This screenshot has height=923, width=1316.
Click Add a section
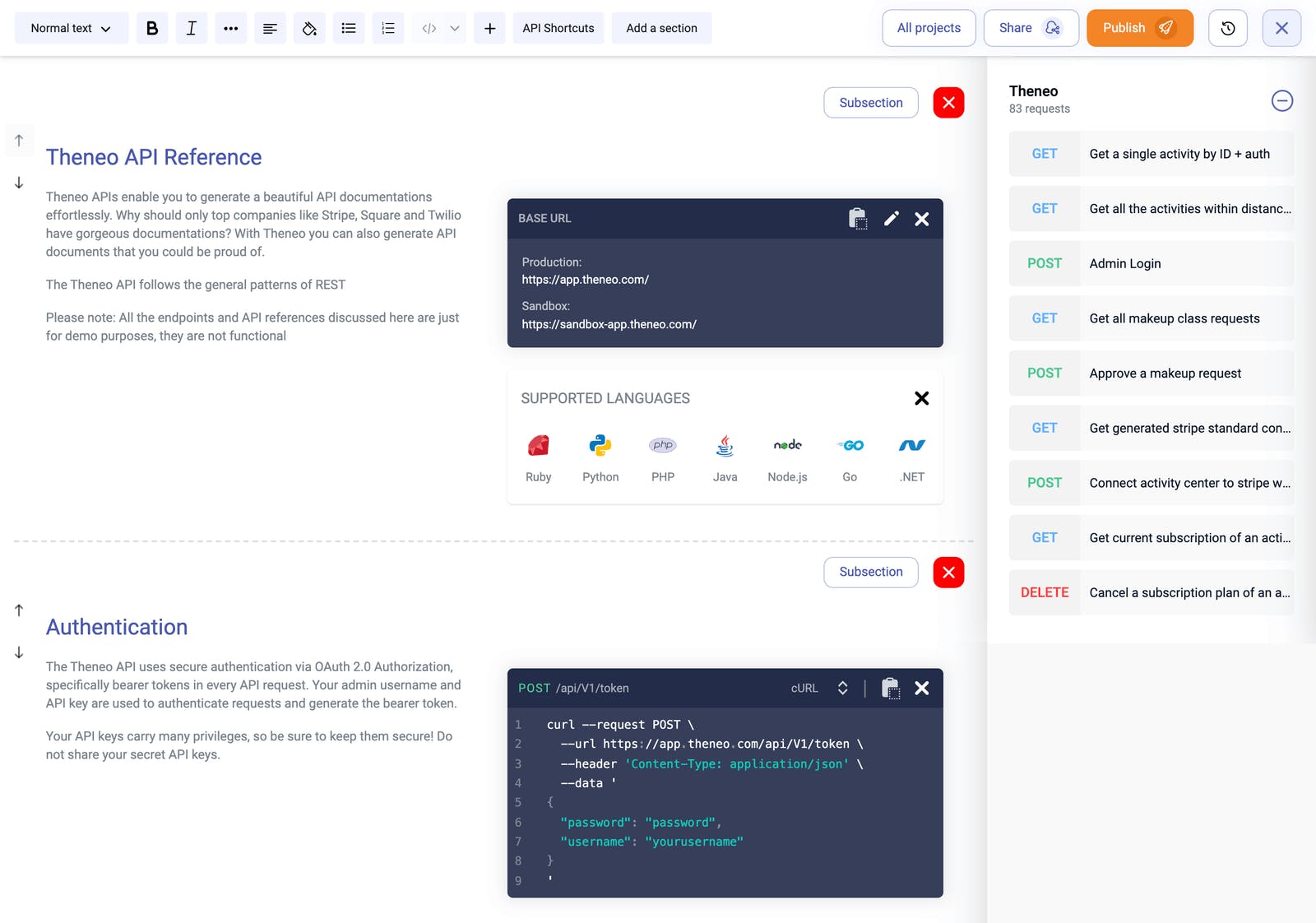pos(661,28)
